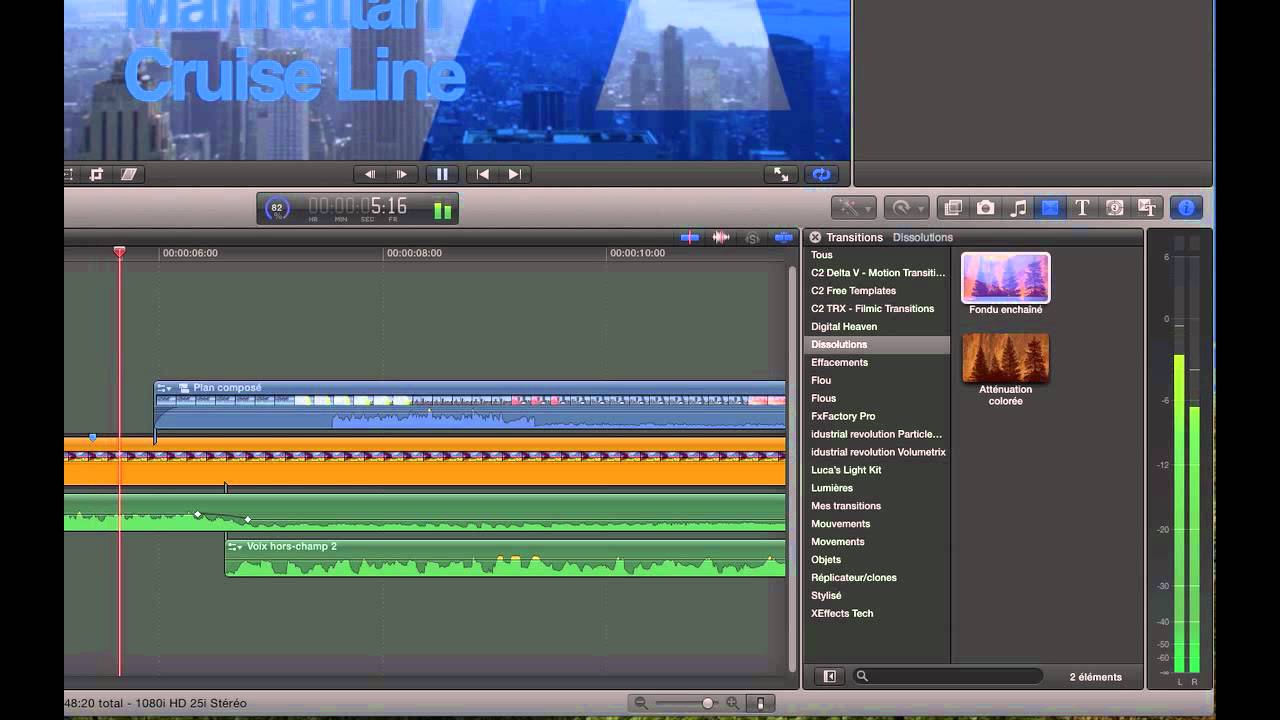Select idustrial revolution Particle category
1280x720 pixels.
(x=877, y=435)
